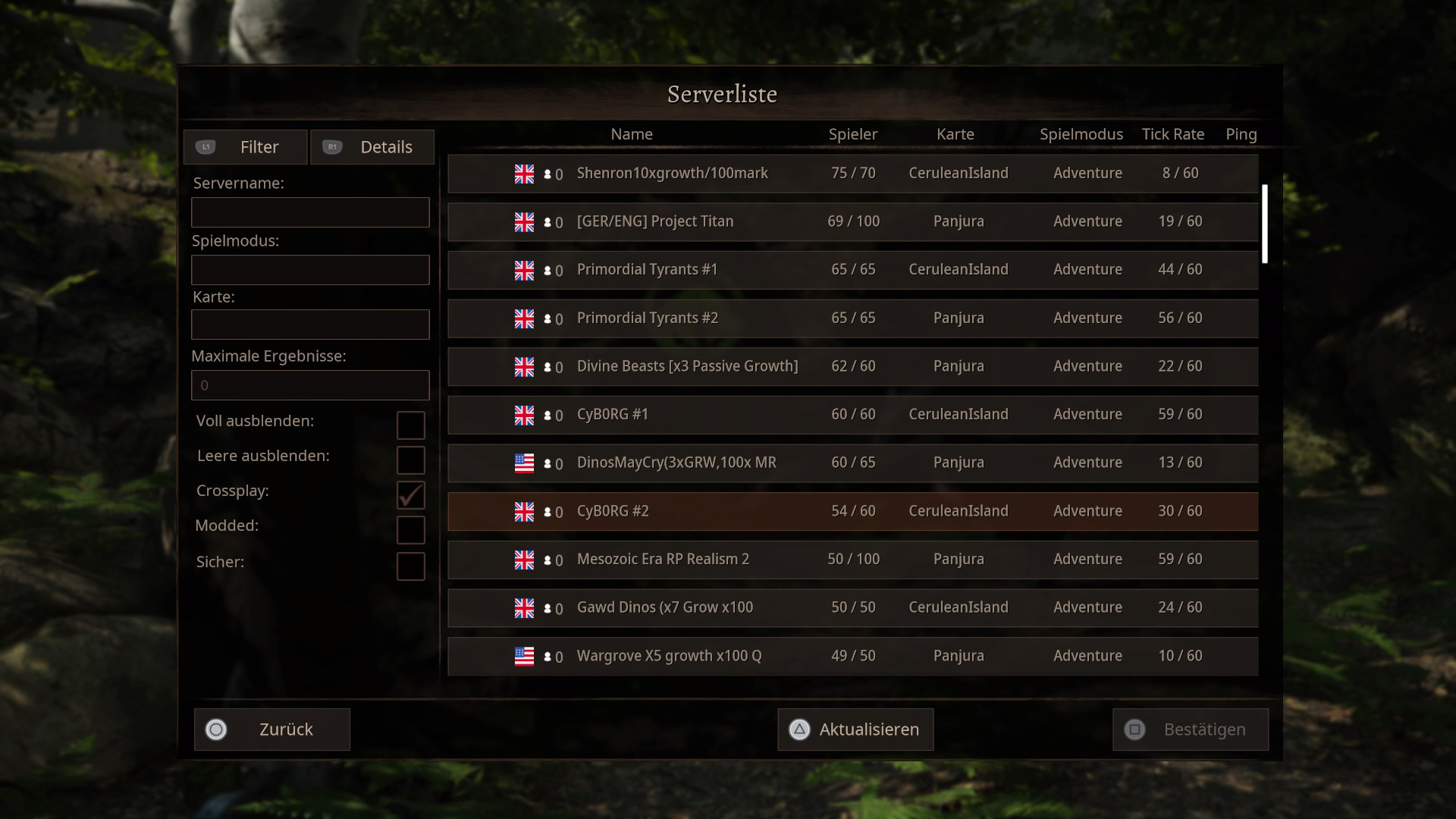This screenshot has width=1456, height=819.
Task: Click the player icon next to CyB0RG #1
Action: click(x=548, y=416)
